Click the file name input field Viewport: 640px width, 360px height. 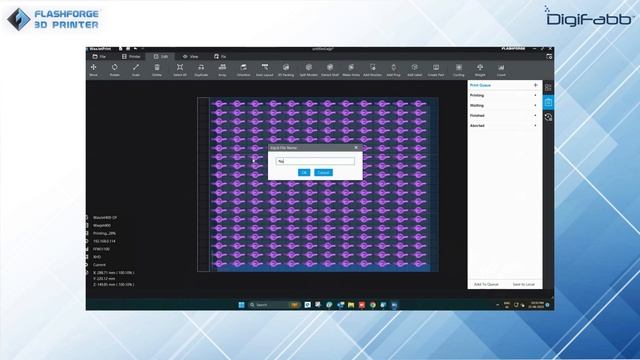[x=315, y=161]
